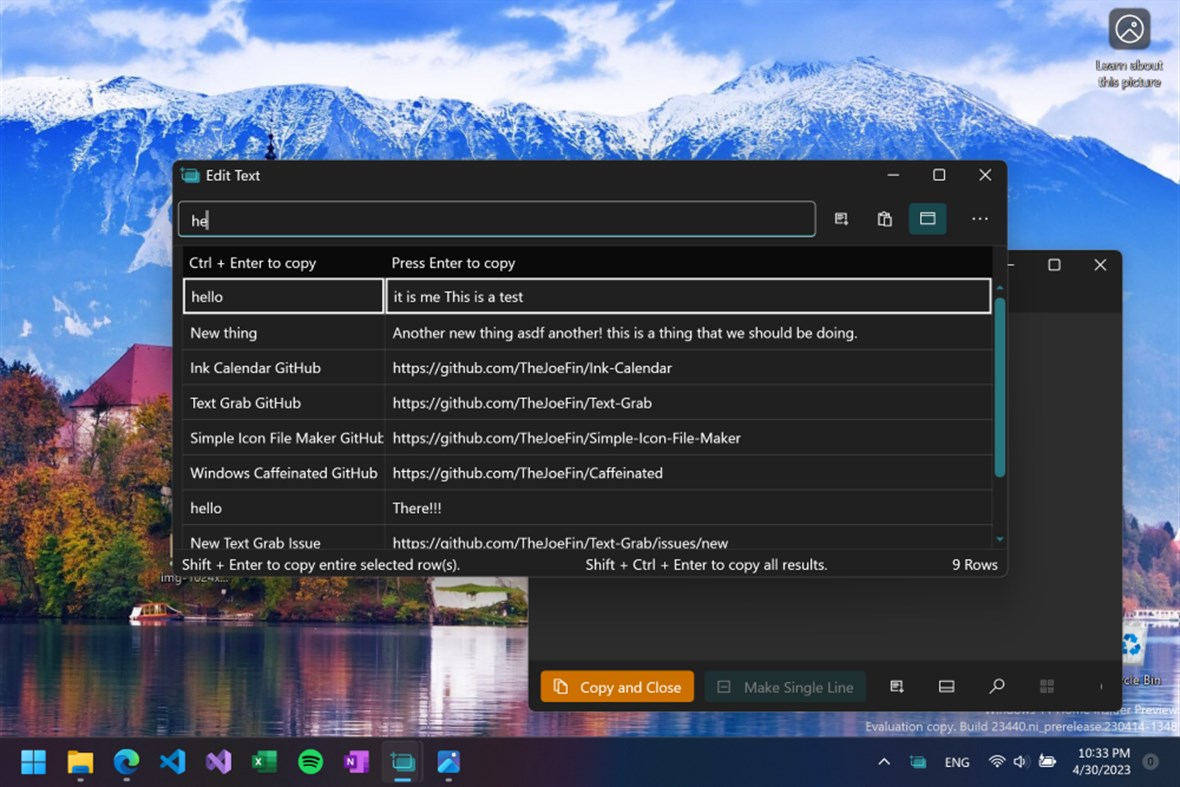Open the save results icon in bottom toolbar

pyautogui.click(x=897, y=686)
